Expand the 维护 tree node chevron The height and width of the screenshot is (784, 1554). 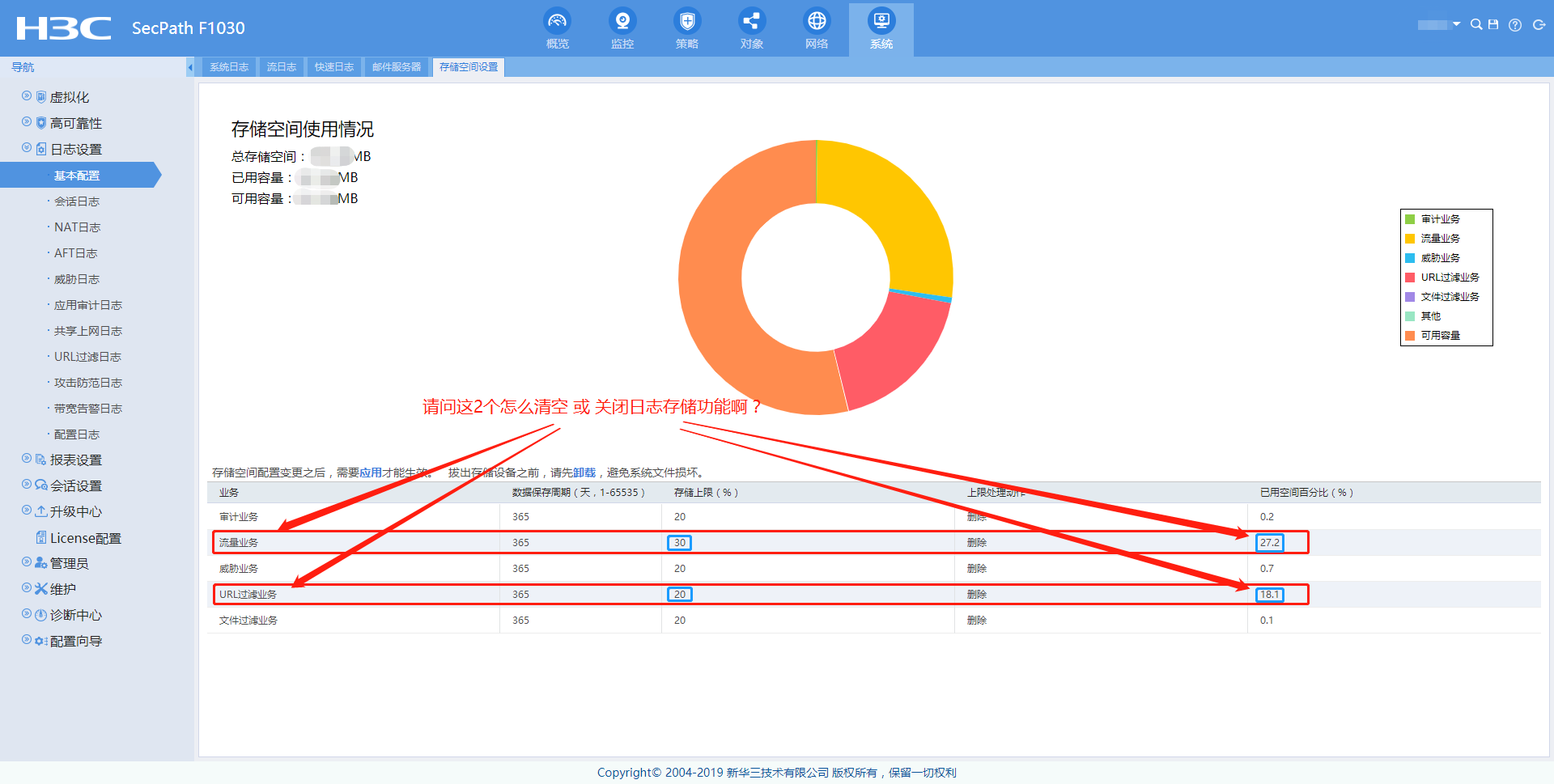point(27,588)
